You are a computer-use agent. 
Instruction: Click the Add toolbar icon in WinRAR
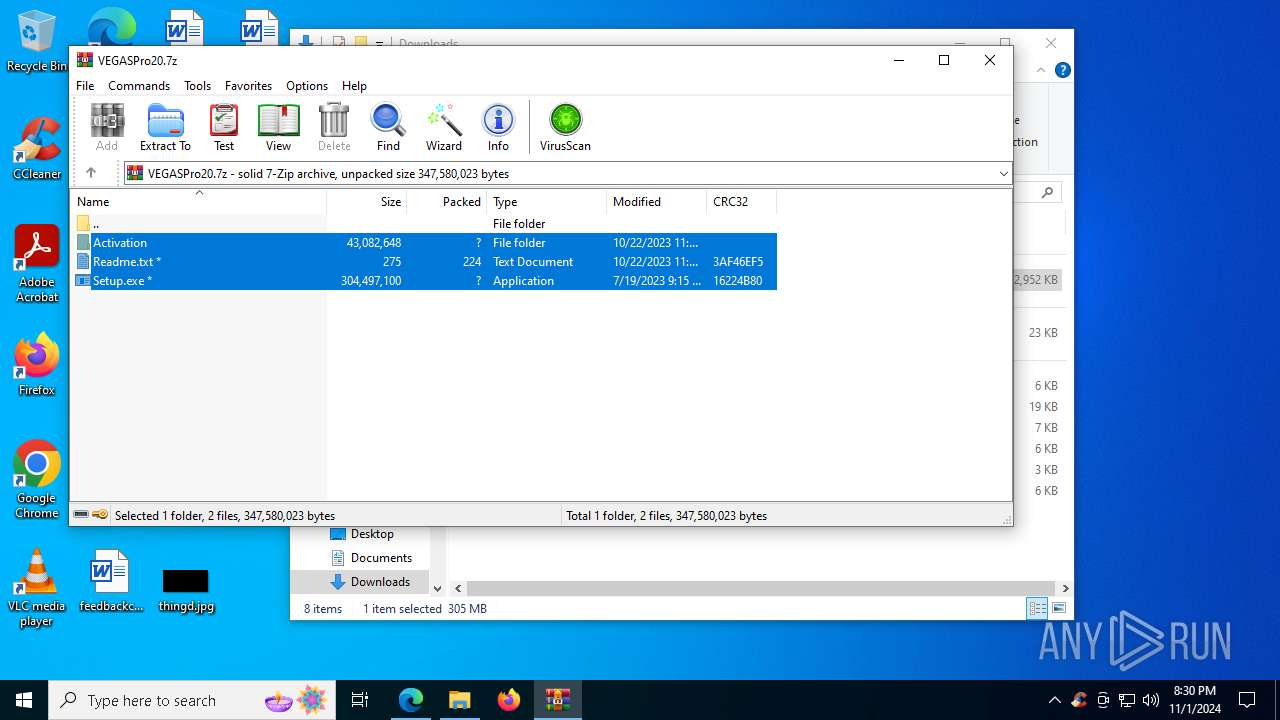[107, 127]
